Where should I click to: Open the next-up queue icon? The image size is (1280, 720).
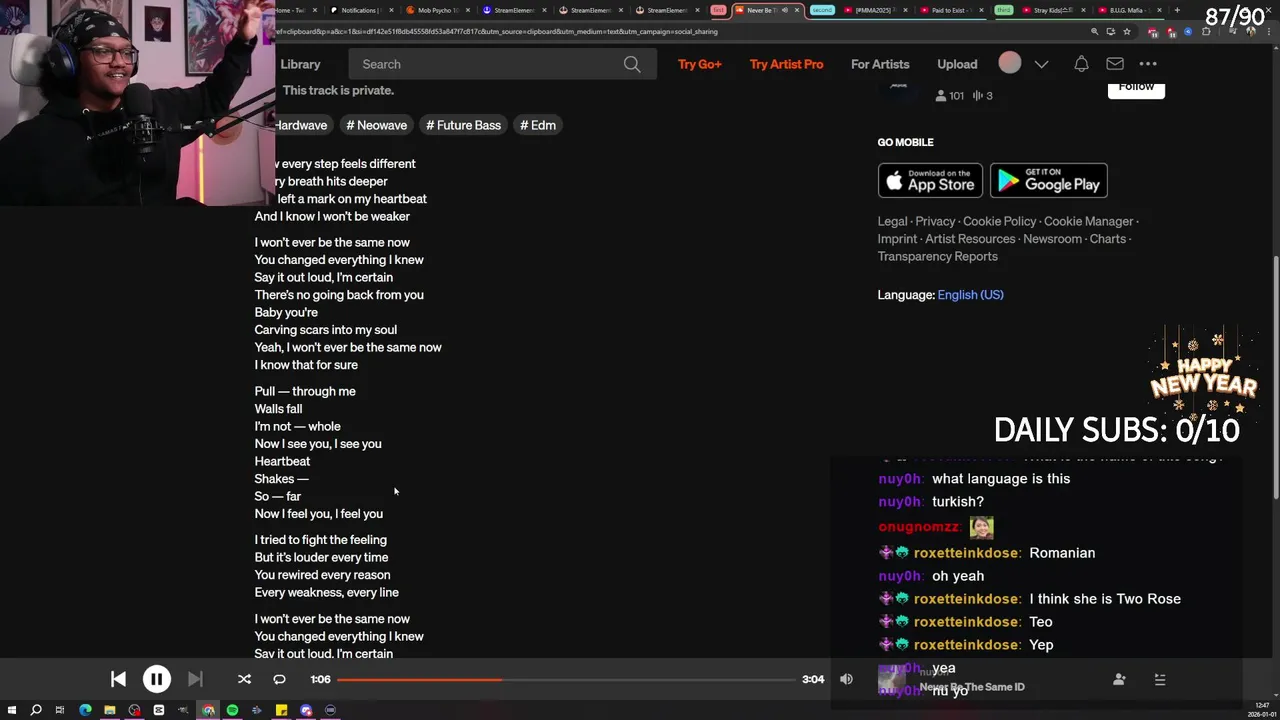click(1160, 679)
